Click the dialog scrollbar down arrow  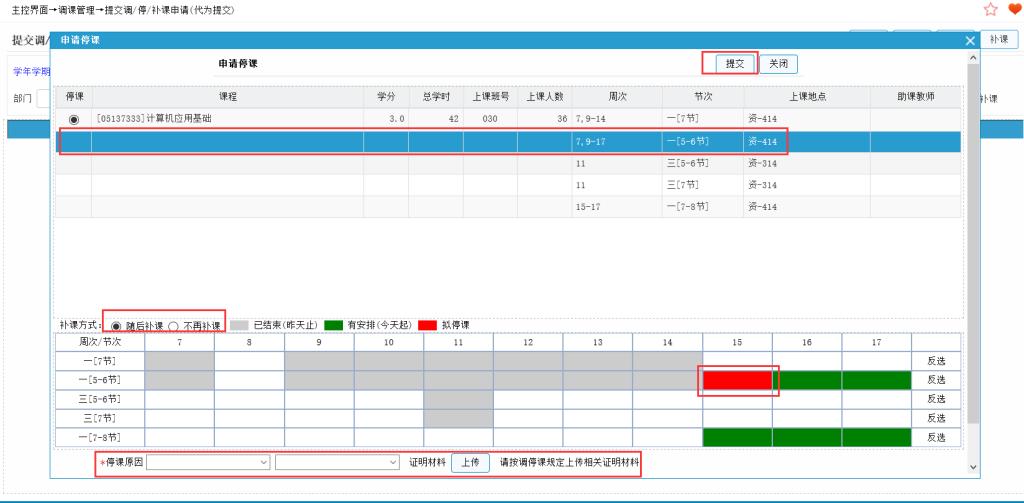974,467
